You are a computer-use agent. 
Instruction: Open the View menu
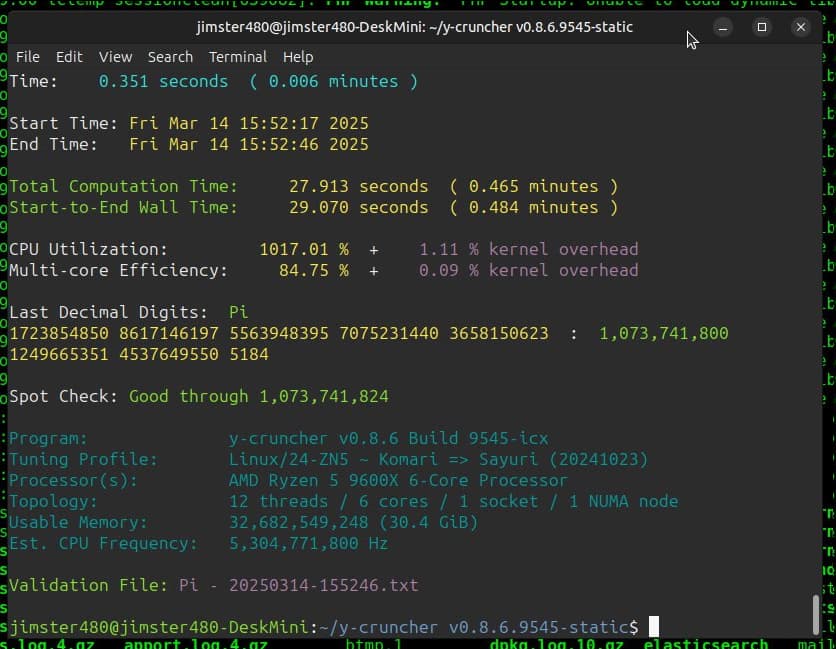tap(115, 57)
